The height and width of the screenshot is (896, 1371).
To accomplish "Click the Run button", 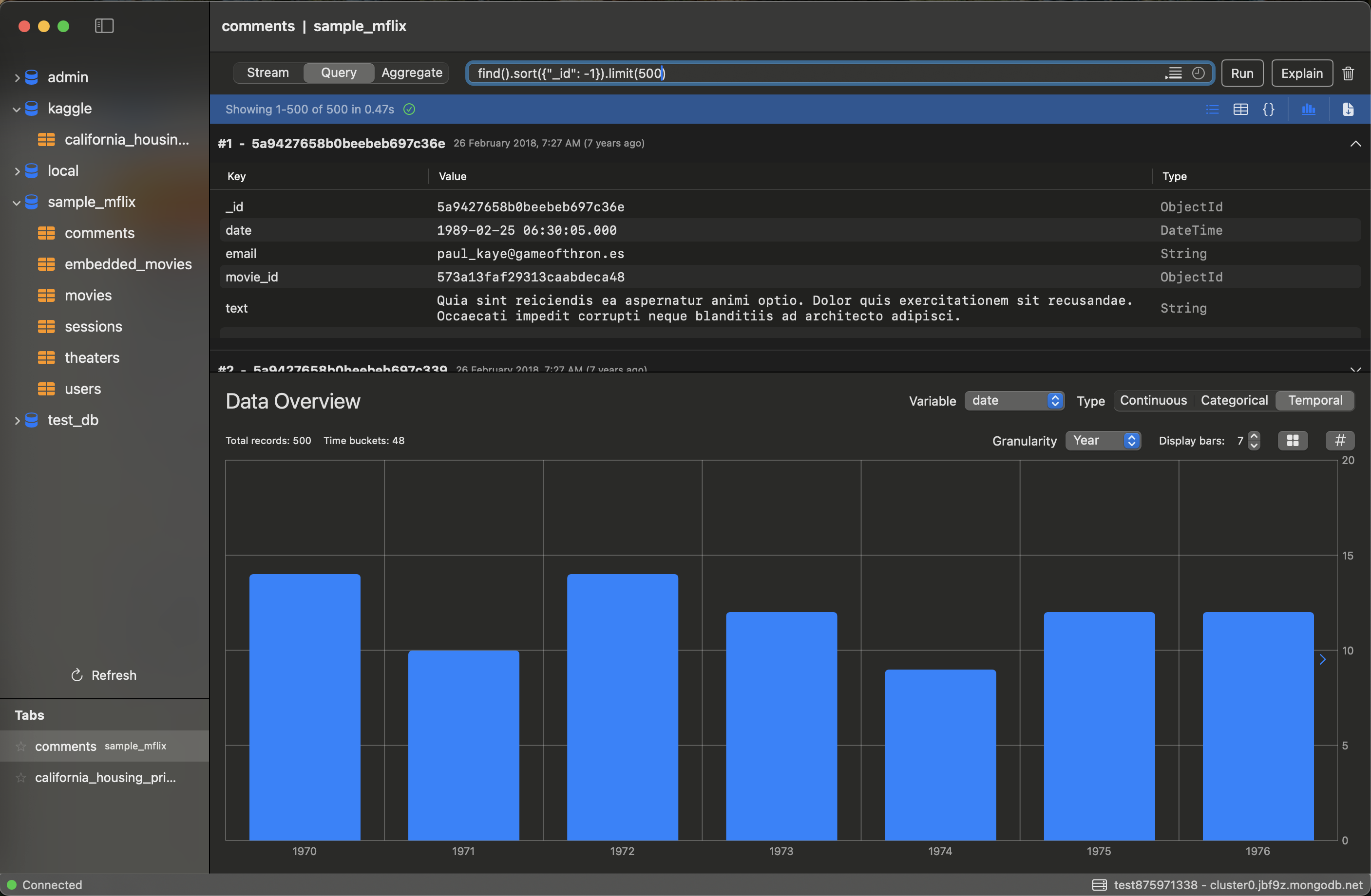I will [1242, 73].
